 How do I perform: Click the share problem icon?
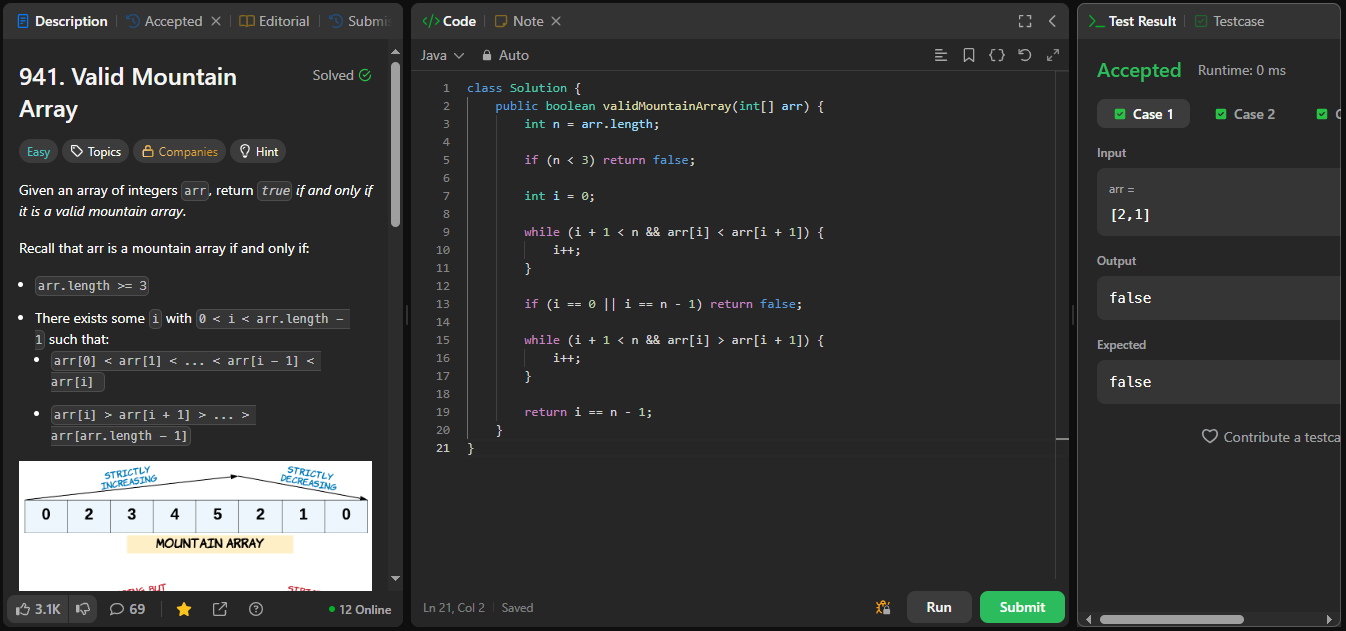pyautogui.click(x=220, y=608)
